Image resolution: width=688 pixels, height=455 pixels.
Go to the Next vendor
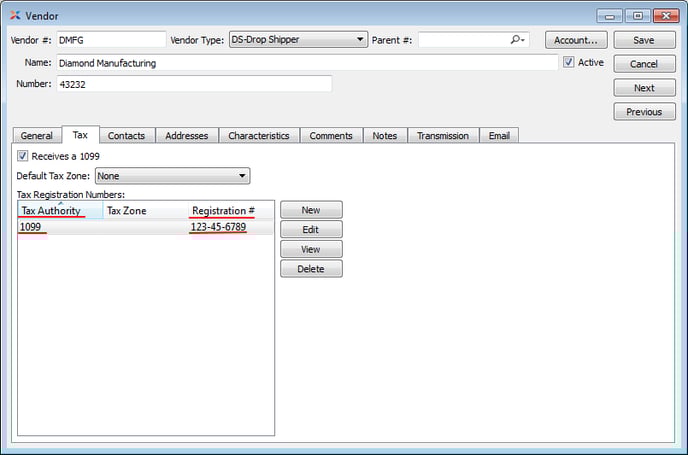(644, 88)
